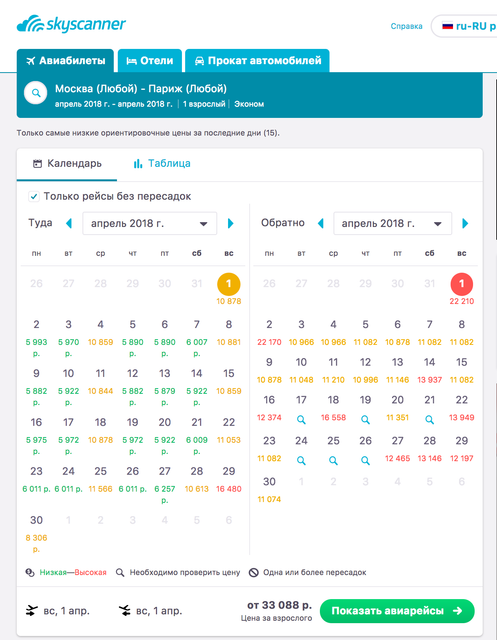Toggle the Только рейсы без пересадок checkbox
The width and height of the screenshot is (497, 640).
pyautogui.click(x=34, y=196)
